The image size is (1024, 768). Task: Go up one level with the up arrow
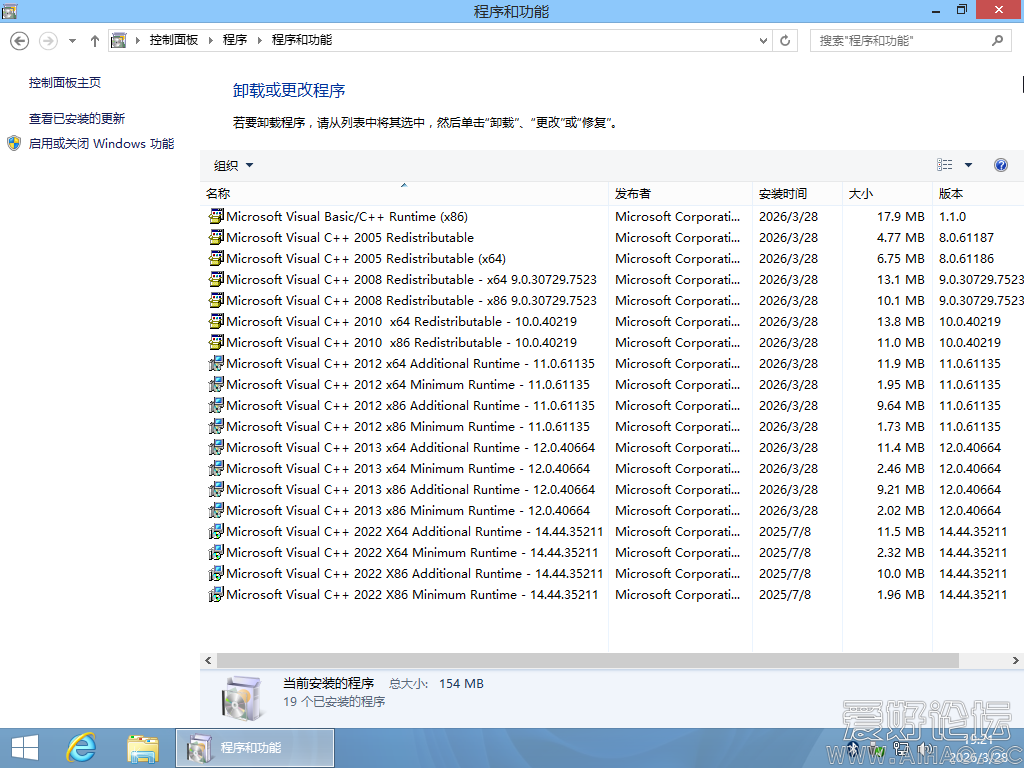[95, 40]
